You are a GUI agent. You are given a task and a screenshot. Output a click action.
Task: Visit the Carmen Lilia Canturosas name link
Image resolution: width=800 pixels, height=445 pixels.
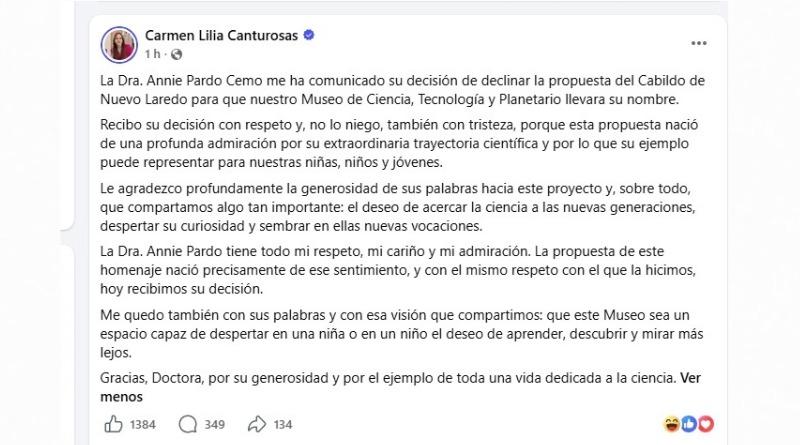click(221, 35)
